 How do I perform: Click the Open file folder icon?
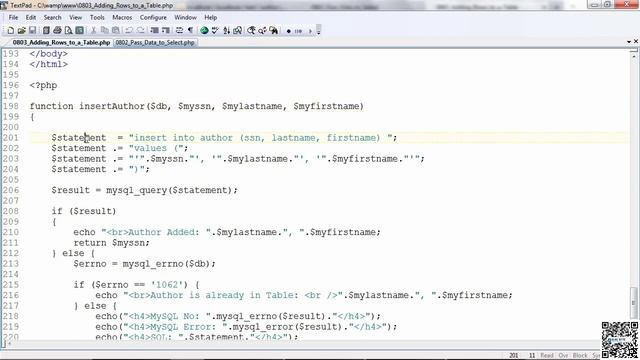click(x=22, y=31)
